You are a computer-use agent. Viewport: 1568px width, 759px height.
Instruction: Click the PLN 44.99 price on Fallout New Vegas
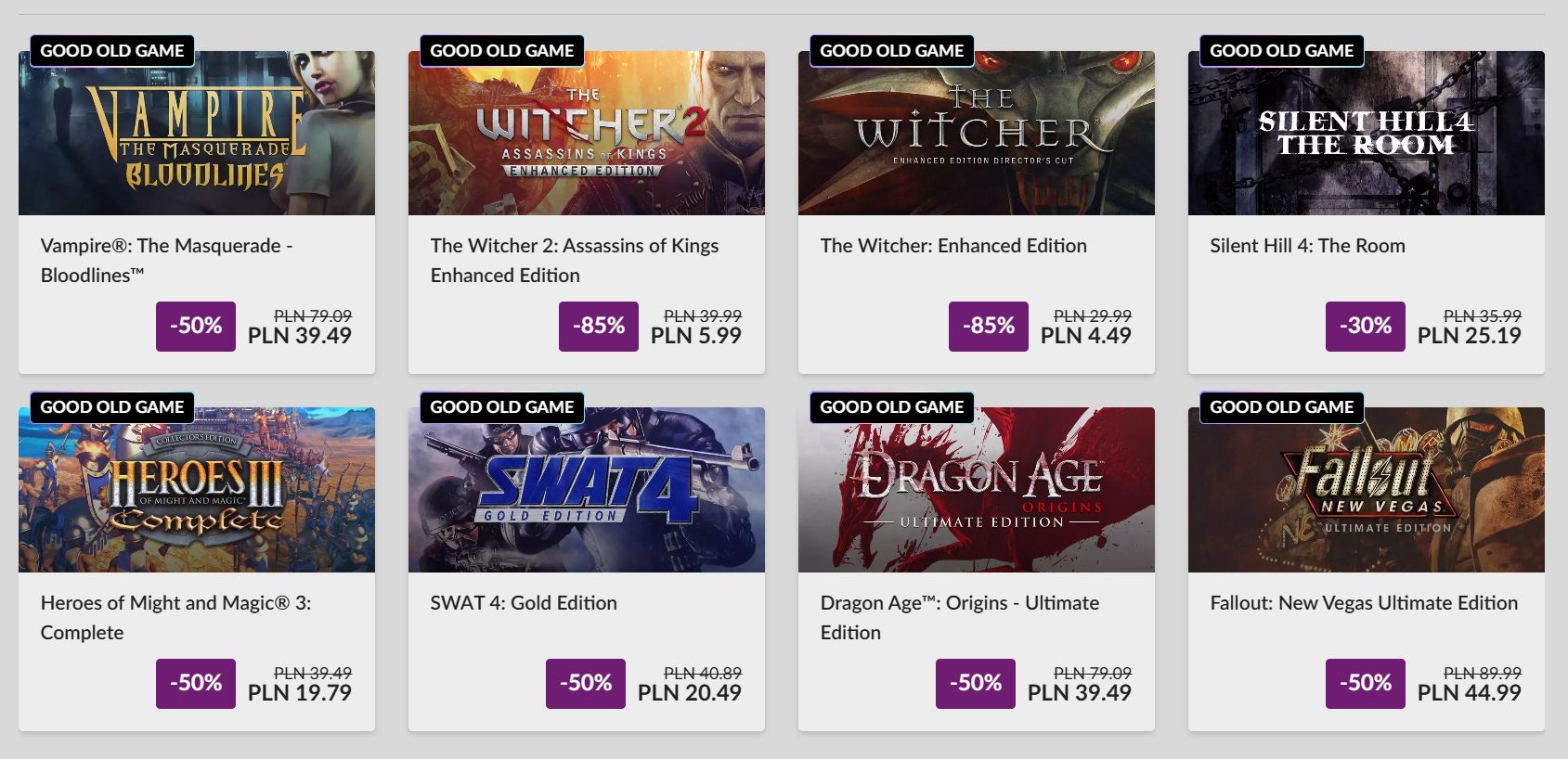(1469, 693)
